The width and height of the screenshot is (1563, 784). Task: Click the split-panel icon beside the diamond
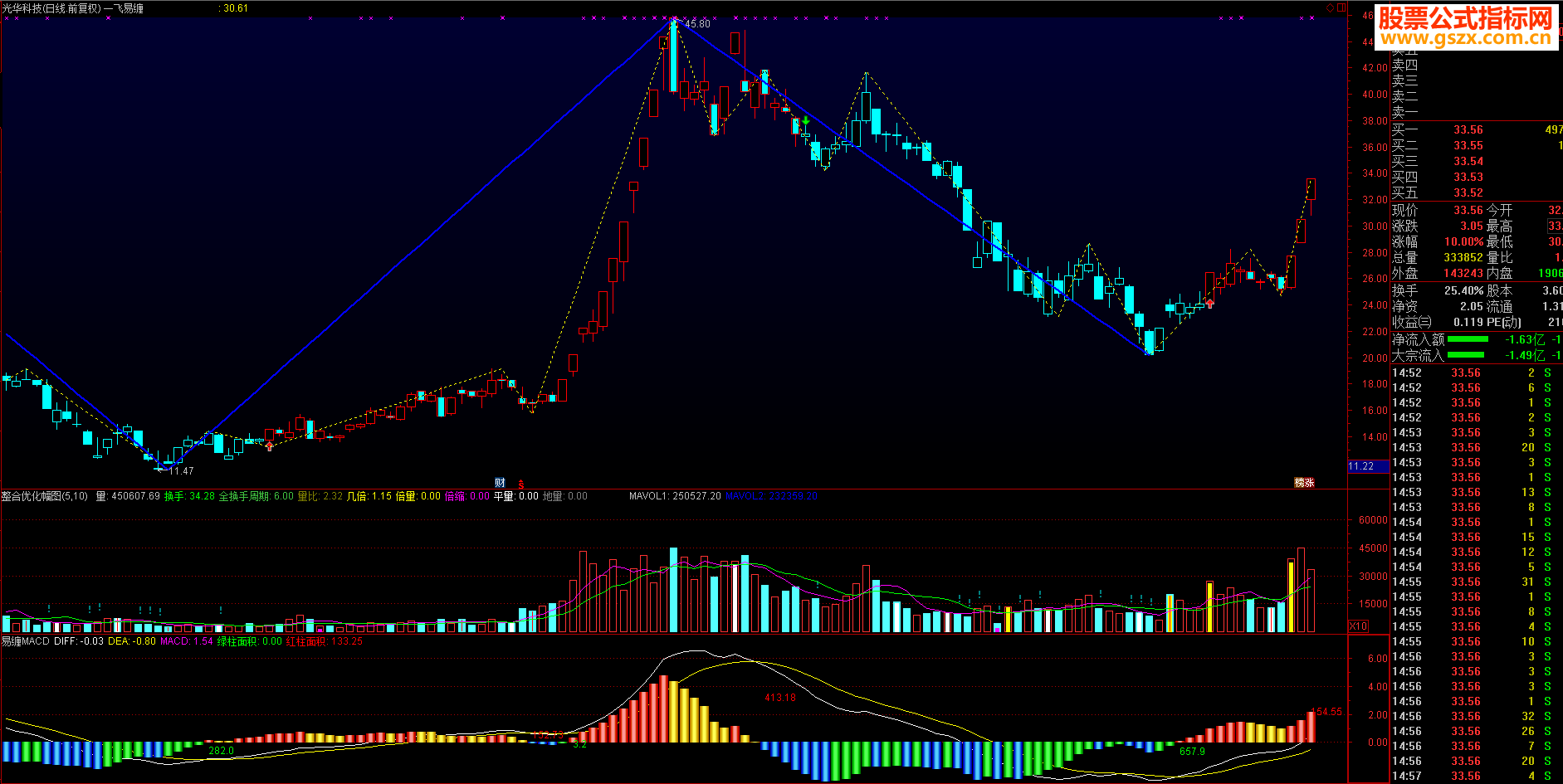point(1341,7)
